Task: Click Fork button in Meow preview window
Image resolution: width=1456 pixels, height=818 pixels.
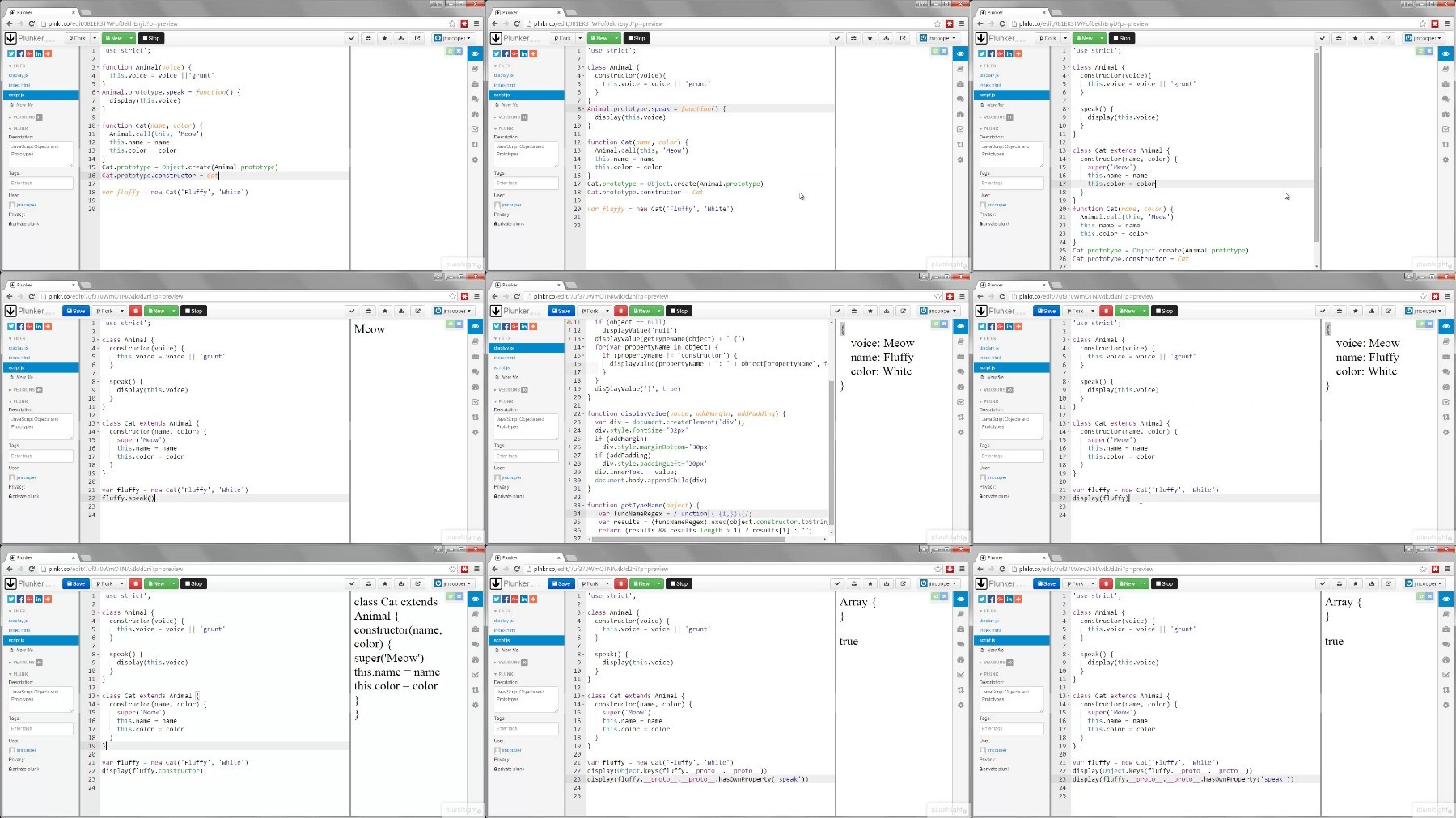Action: 104,311
